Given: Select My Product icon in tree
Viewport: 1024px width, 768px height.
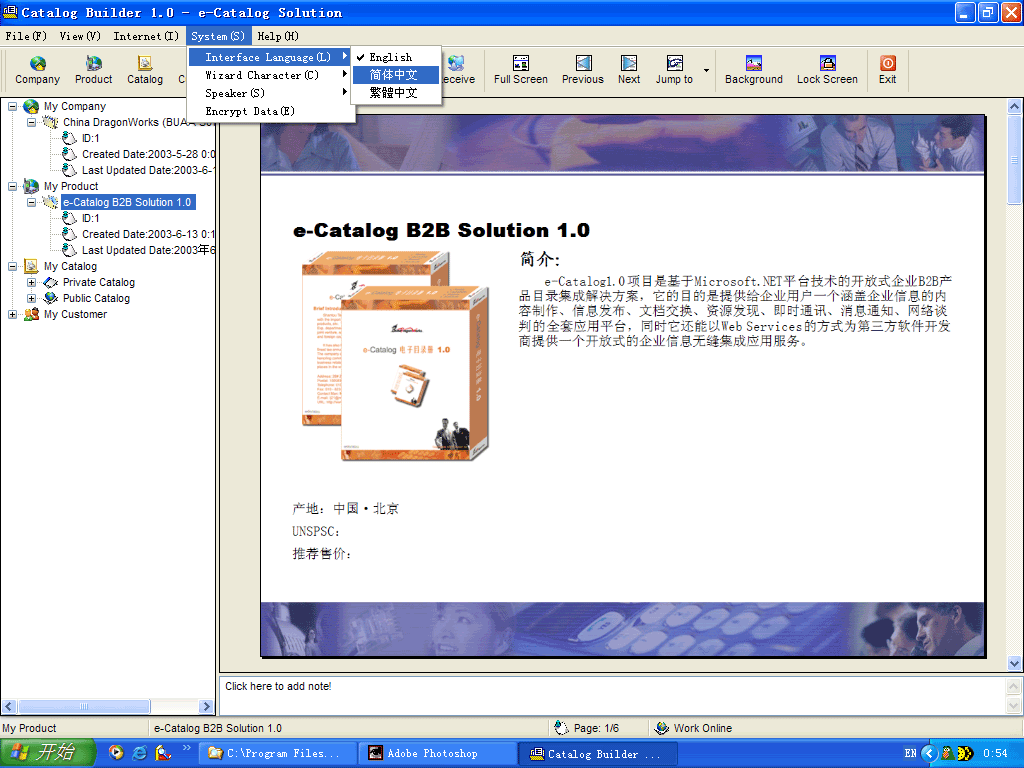Looking at the screenshot, I should 31,186.
